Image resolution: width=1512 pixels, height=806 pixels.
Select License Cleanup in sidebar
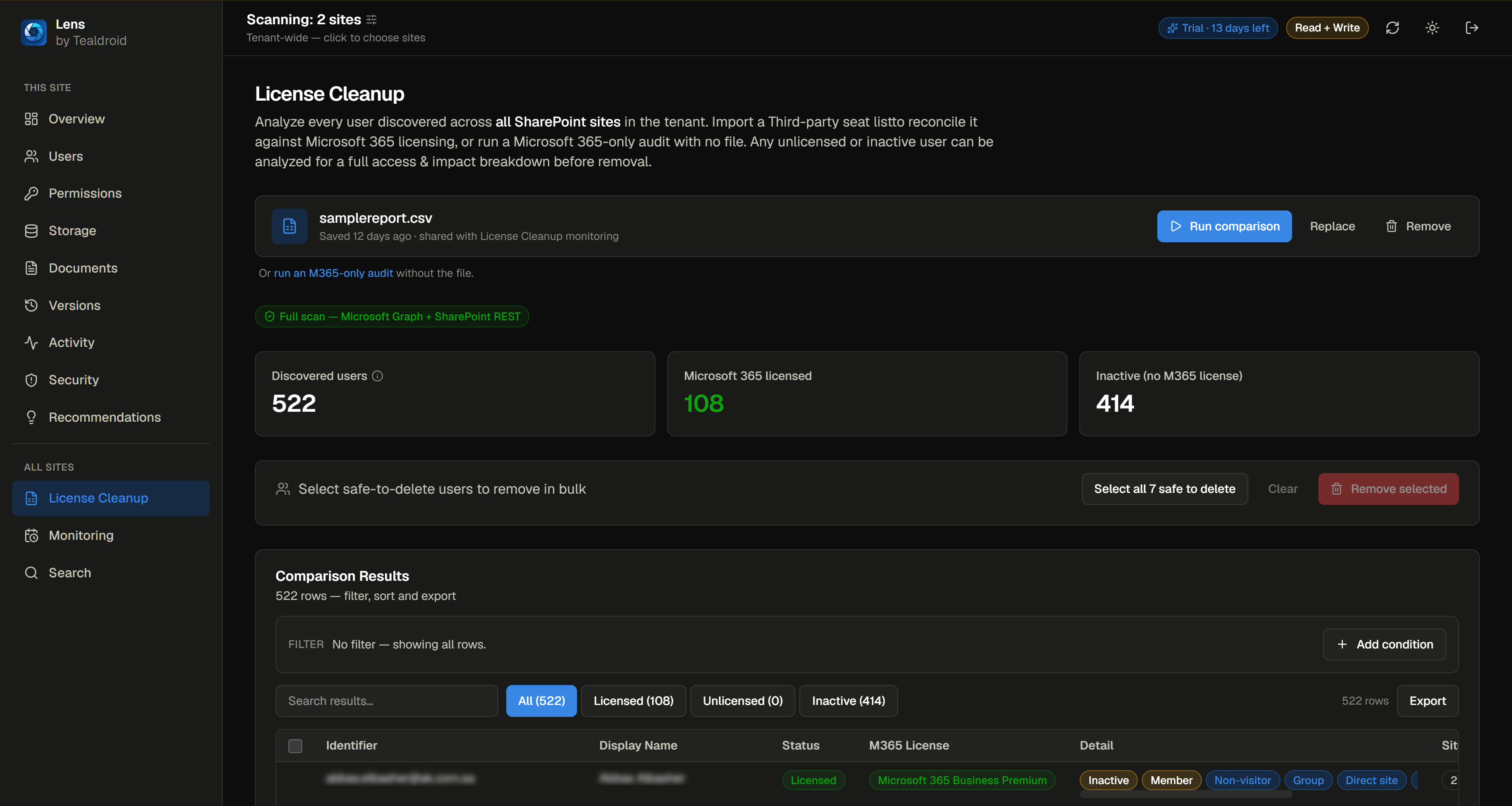tap(111, 498)
